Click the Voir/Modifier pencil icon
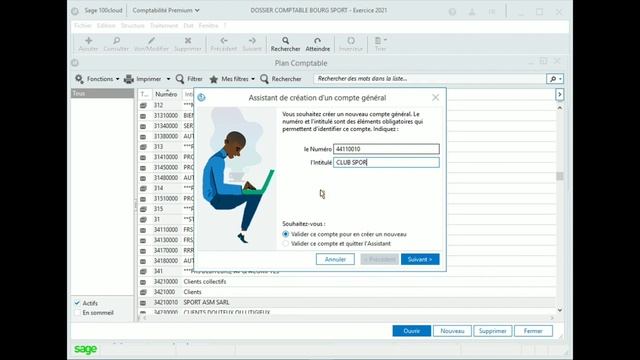Screen dimensions: 640x360 pyautogui.click(x=151, y=40)
